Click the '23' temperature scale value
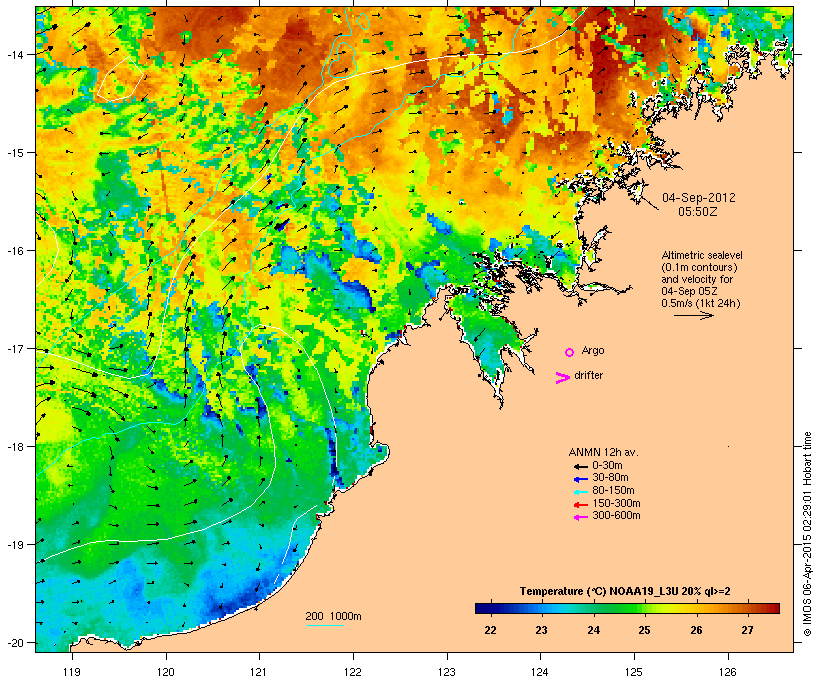820x680 pixels. pyautogui.click(x=541, y=630)
